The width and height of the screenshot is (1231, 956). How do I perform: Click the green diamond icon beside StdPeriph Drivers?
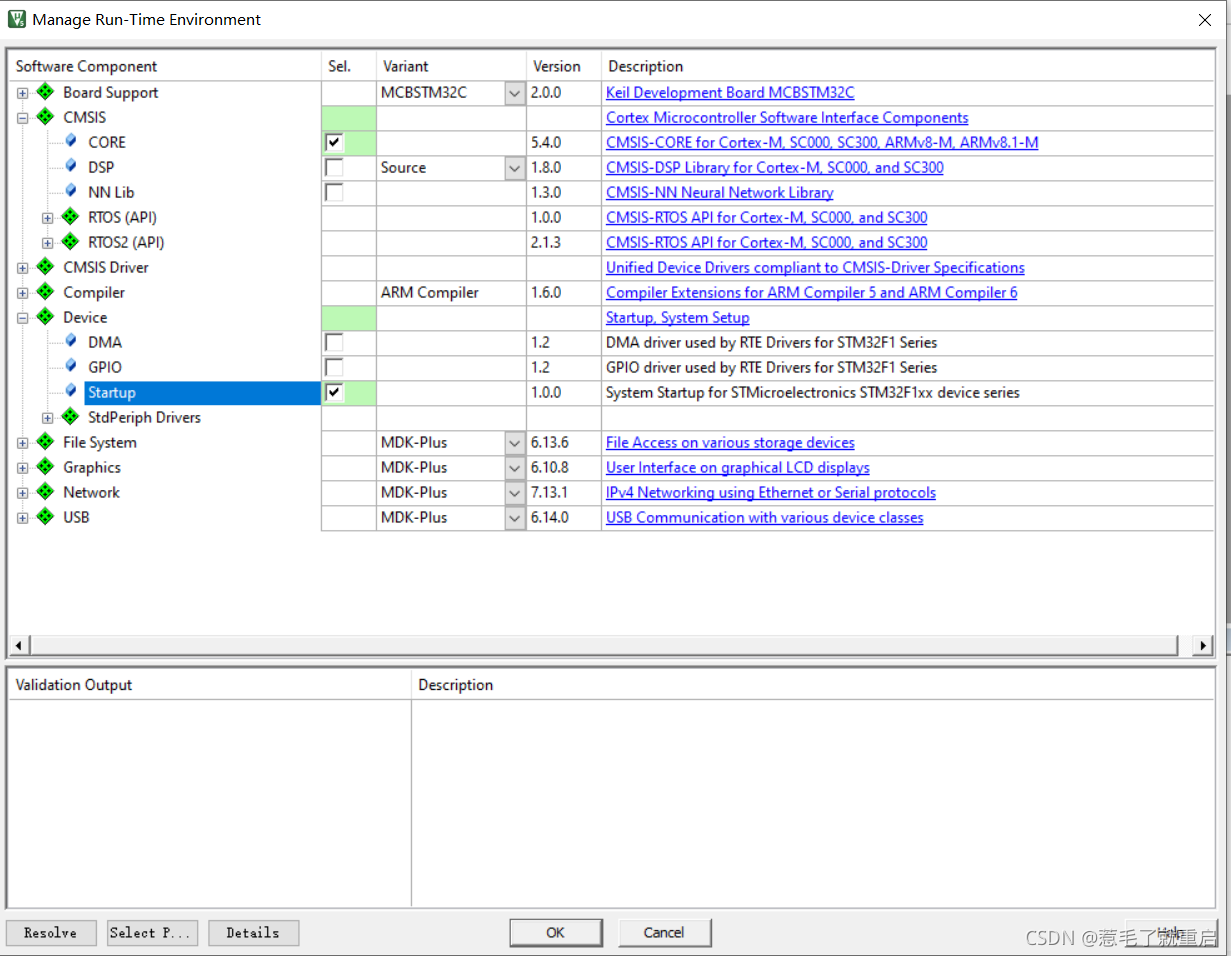pyautogui.click(x=70, y=417)
